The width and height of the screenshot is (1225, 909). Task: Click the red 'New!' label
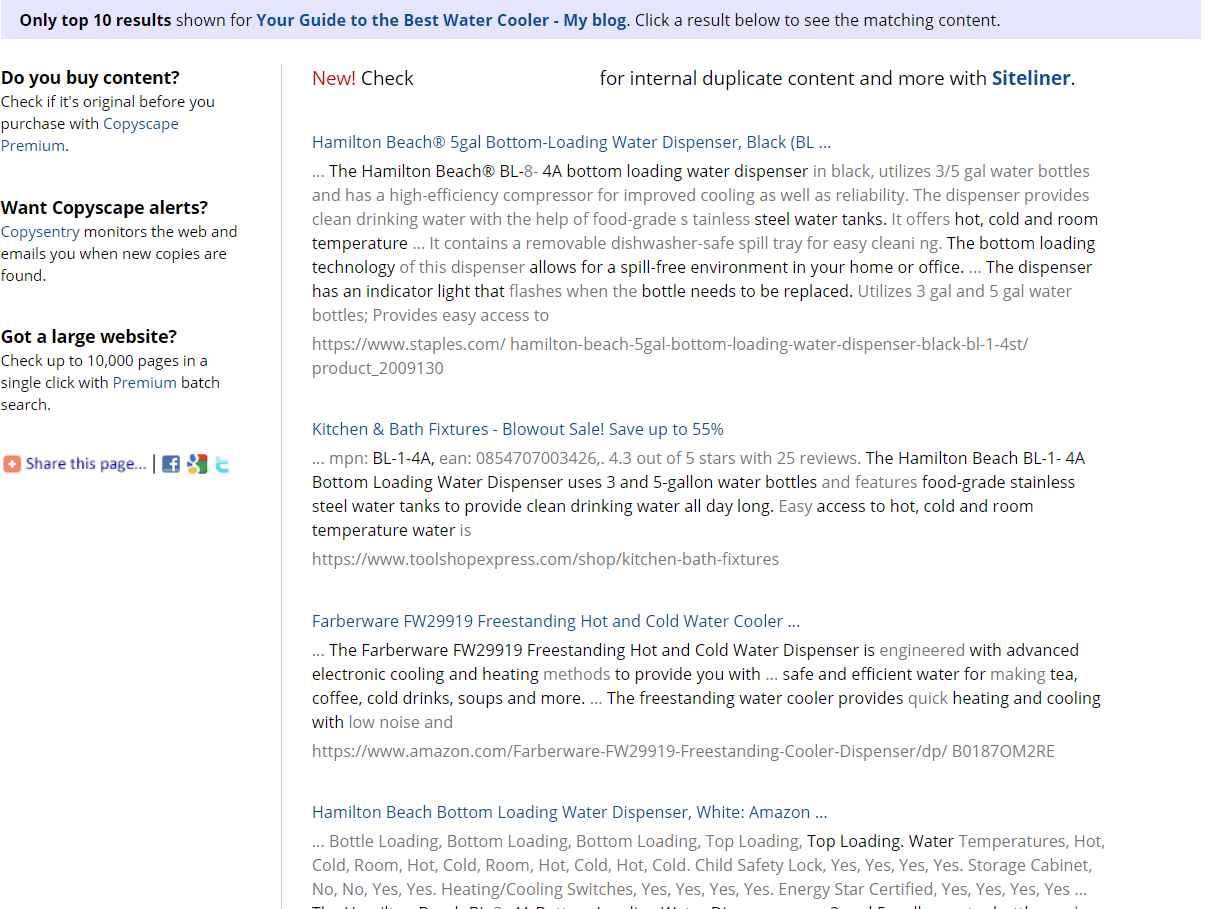pyautogui.click(x=334, y=78)
